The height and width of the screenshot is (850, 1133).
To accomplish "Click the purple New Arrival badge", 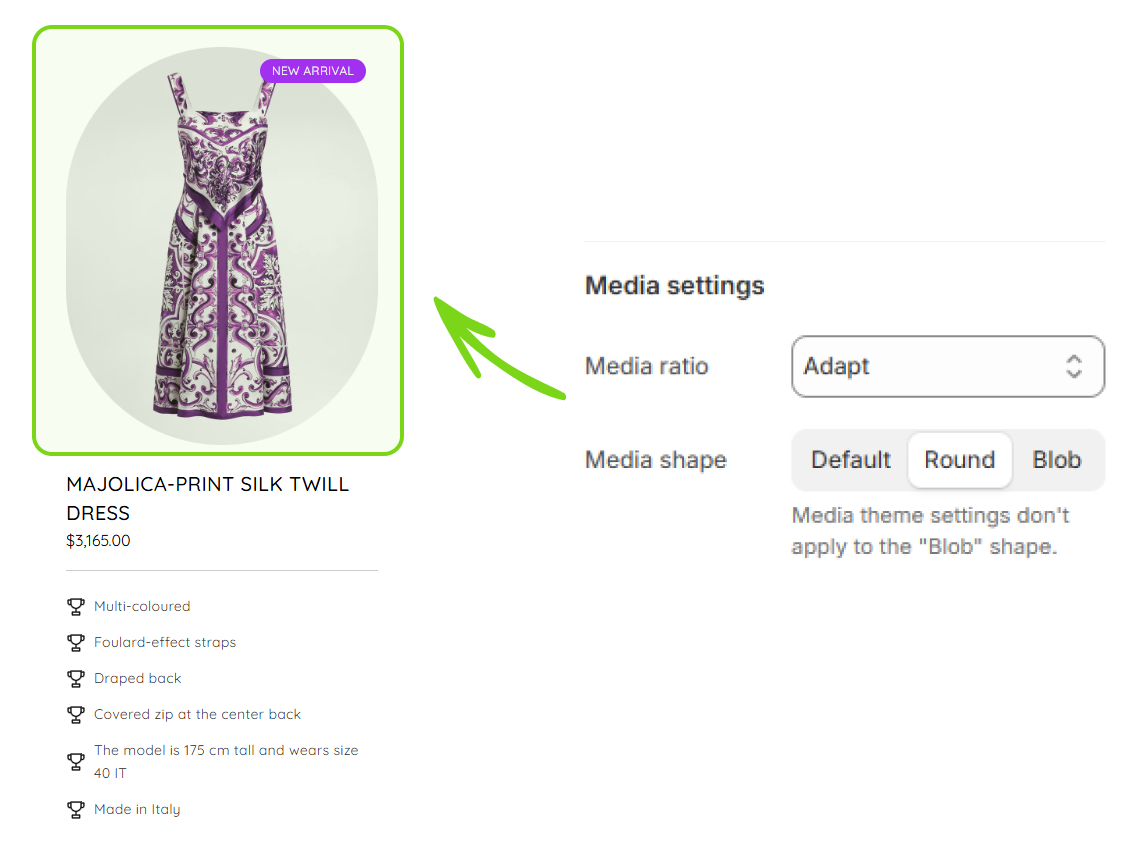I will point(312,71).
